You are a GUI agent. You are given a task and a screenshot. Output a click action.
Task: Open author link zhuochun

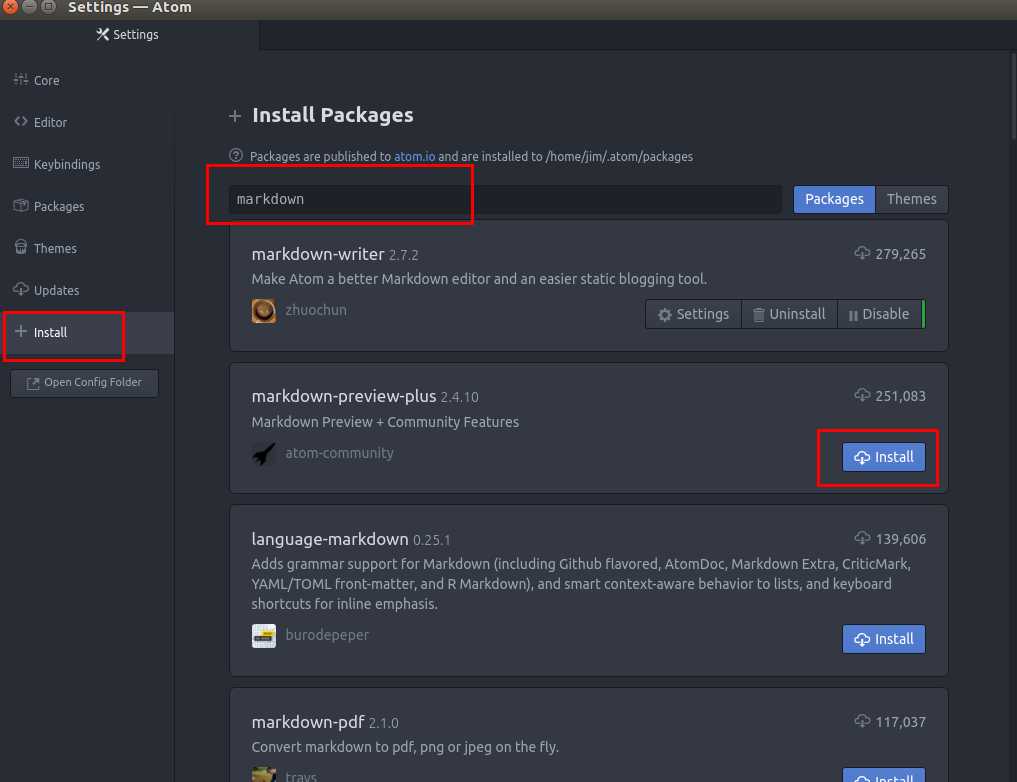point(316,310)
